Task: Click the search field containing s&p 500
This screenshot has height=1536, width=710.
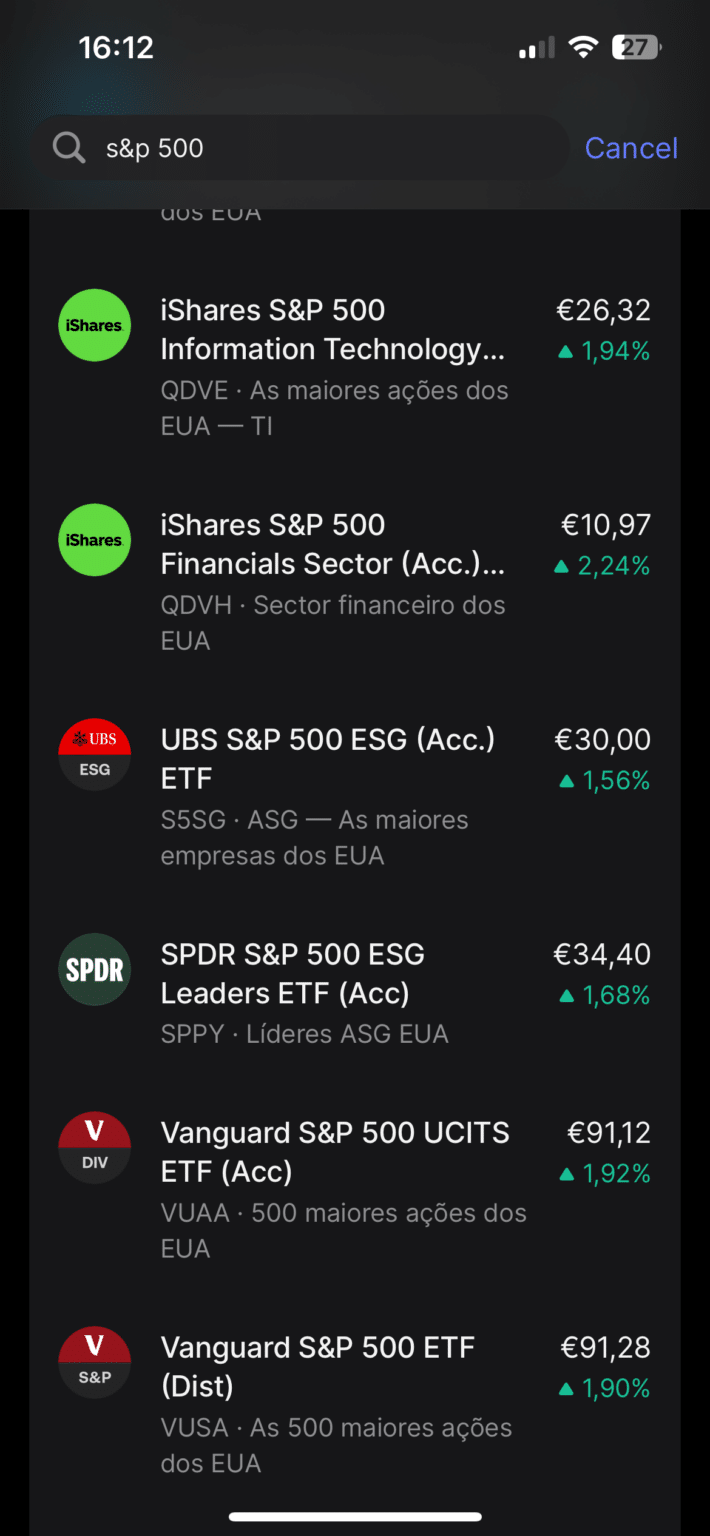Action: point(300,147)
